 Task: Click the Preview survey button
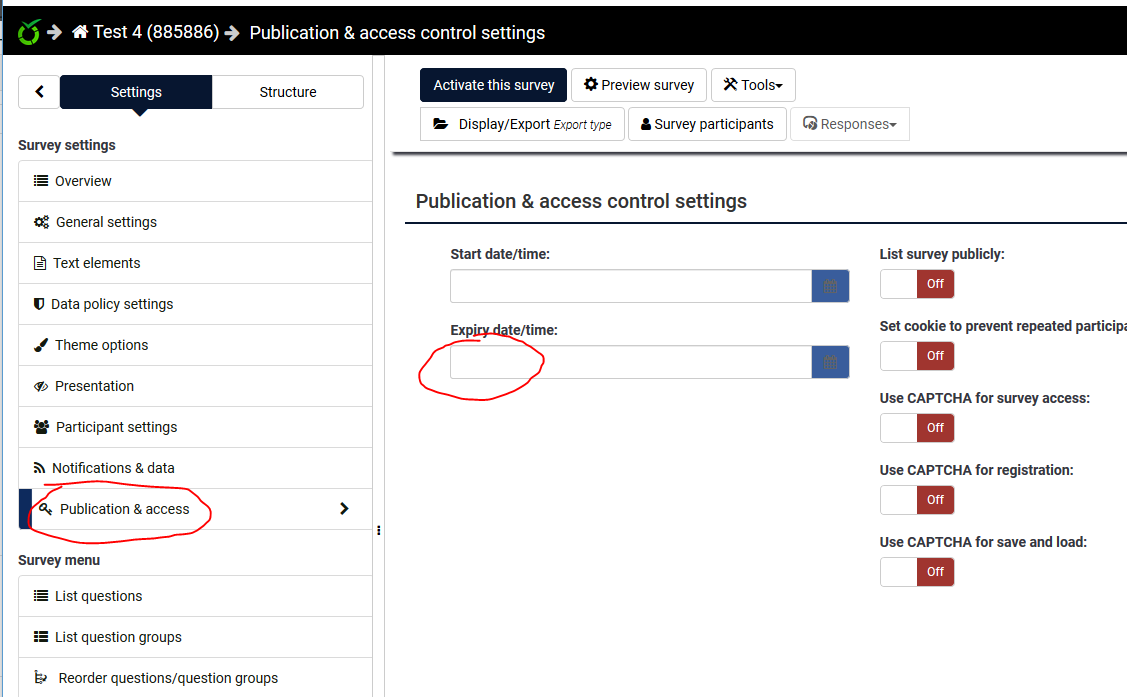point(639,85)
